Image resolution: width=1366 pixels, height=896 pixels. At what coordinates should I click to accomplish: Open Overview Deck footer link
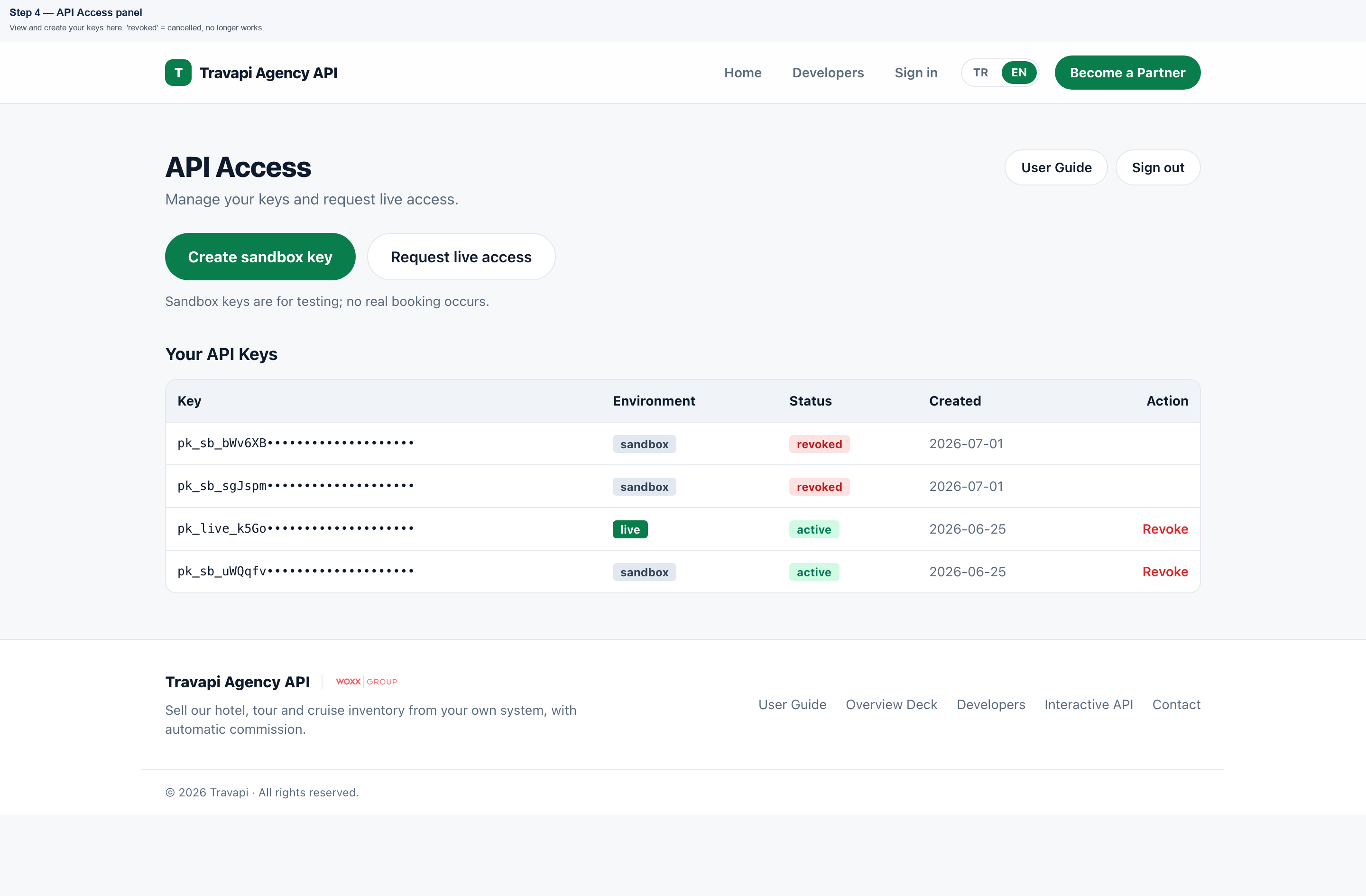click(891, 704)
